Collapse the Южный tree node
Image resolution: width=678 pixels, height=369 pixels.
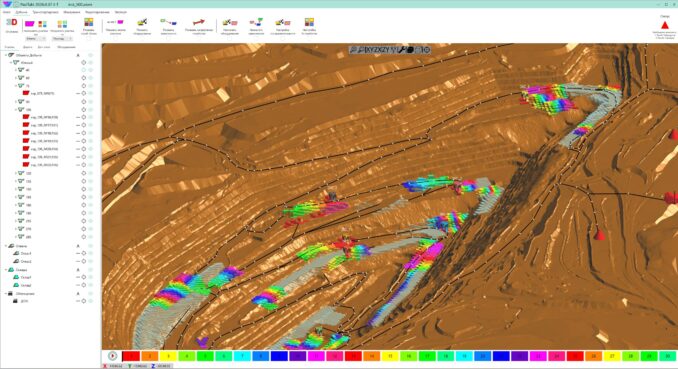[11, 63]
